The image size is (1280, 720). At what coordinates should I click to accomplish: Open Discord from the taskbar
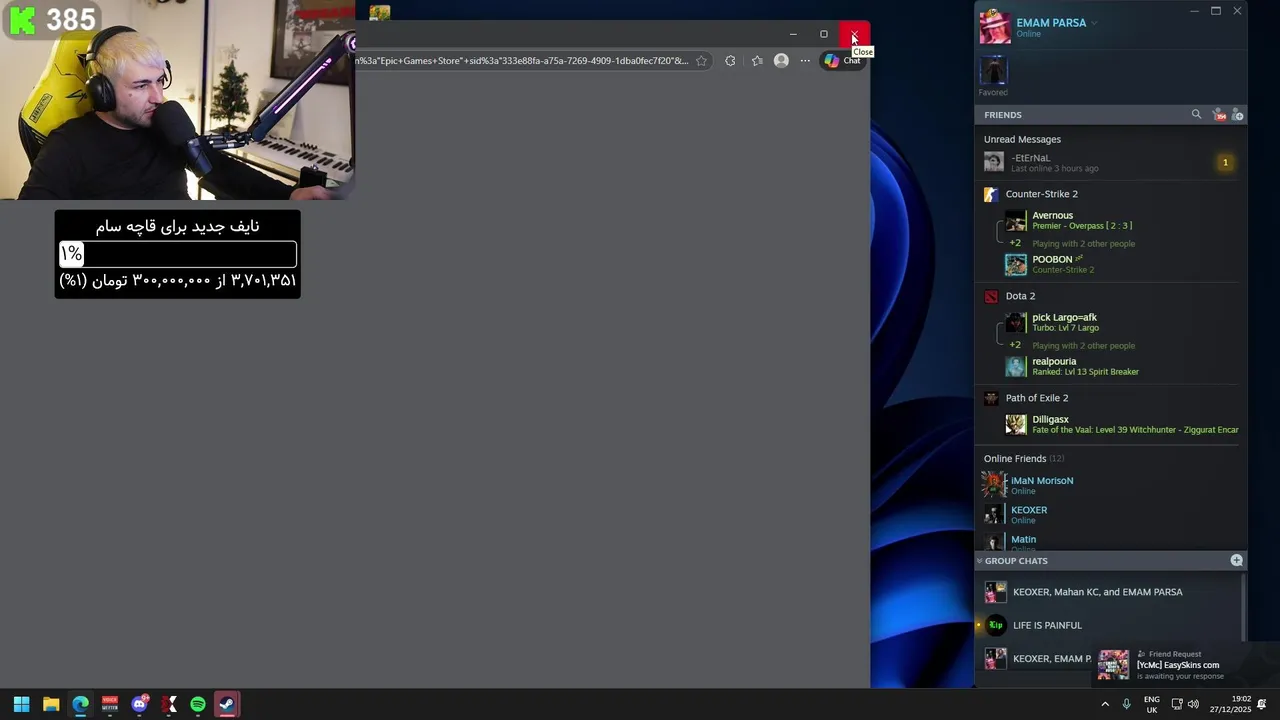(139, 704)
